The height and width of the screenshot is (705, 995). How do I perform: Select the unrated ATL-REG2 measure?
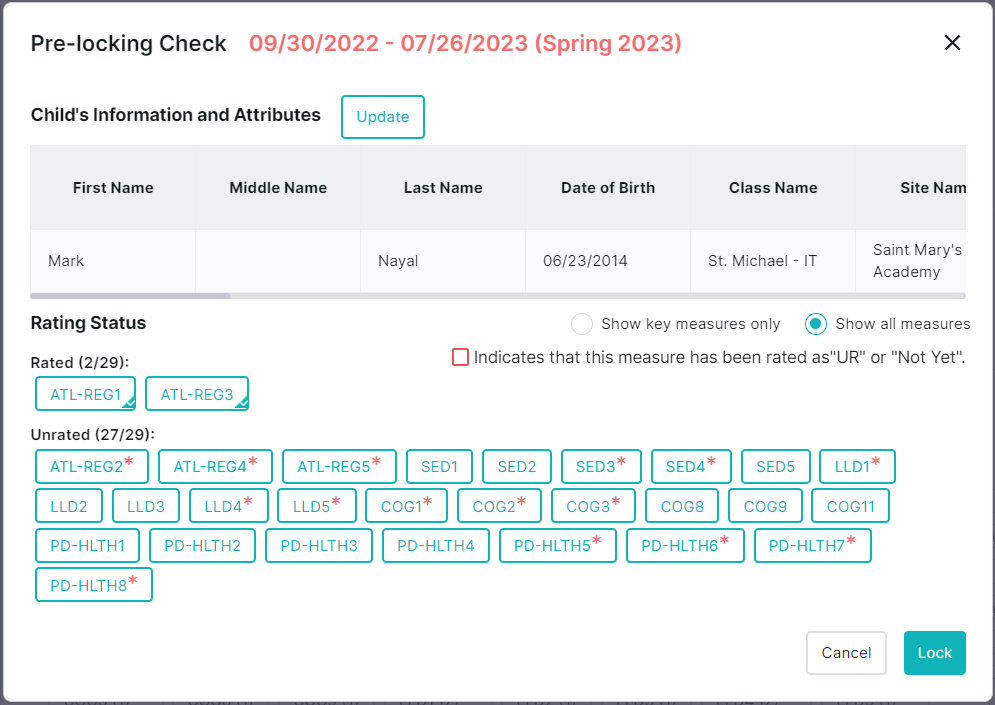tap(92, 467)
